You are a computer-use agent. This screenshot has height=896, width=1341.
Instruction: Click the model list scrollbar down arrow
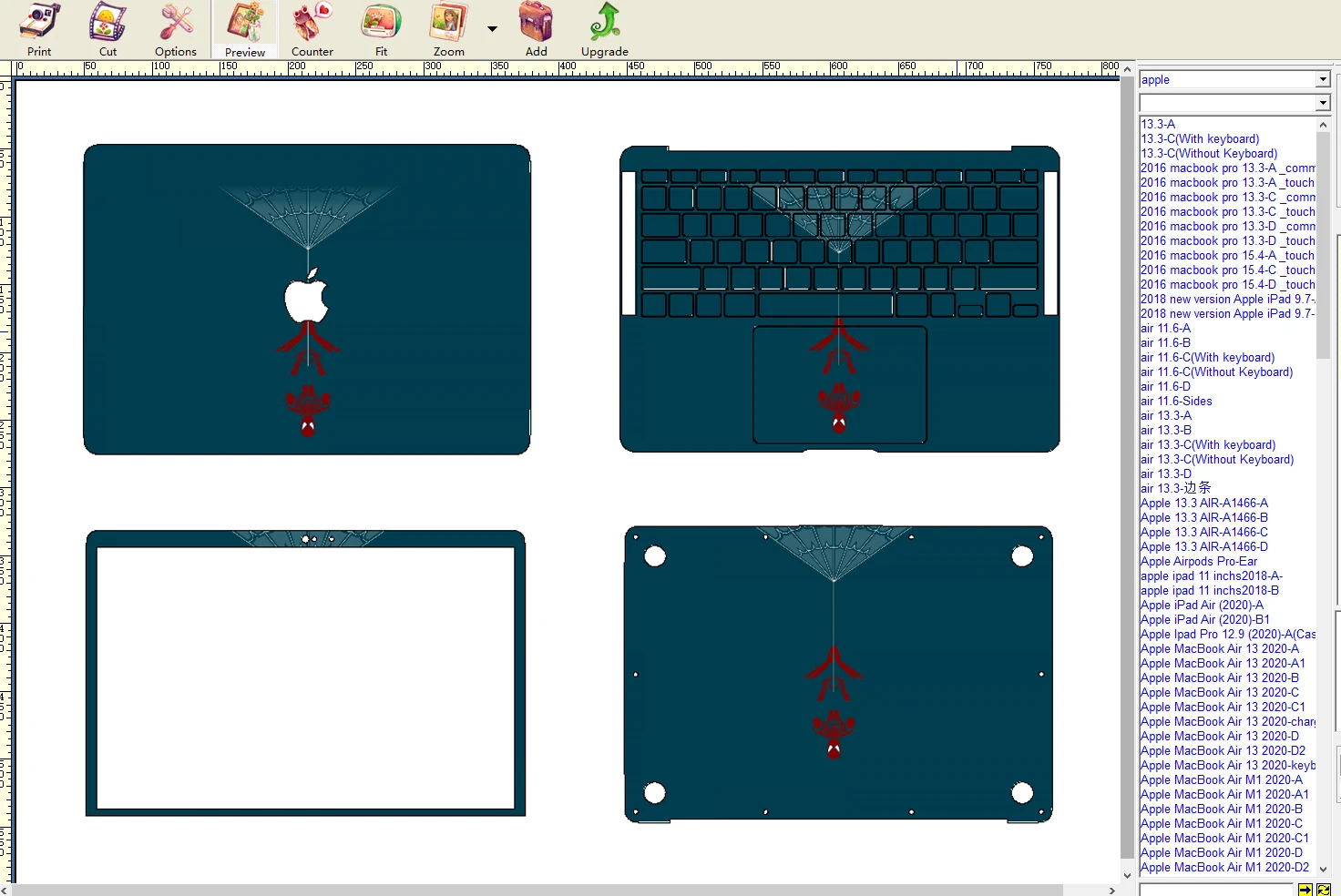[x=1324, y=870]
